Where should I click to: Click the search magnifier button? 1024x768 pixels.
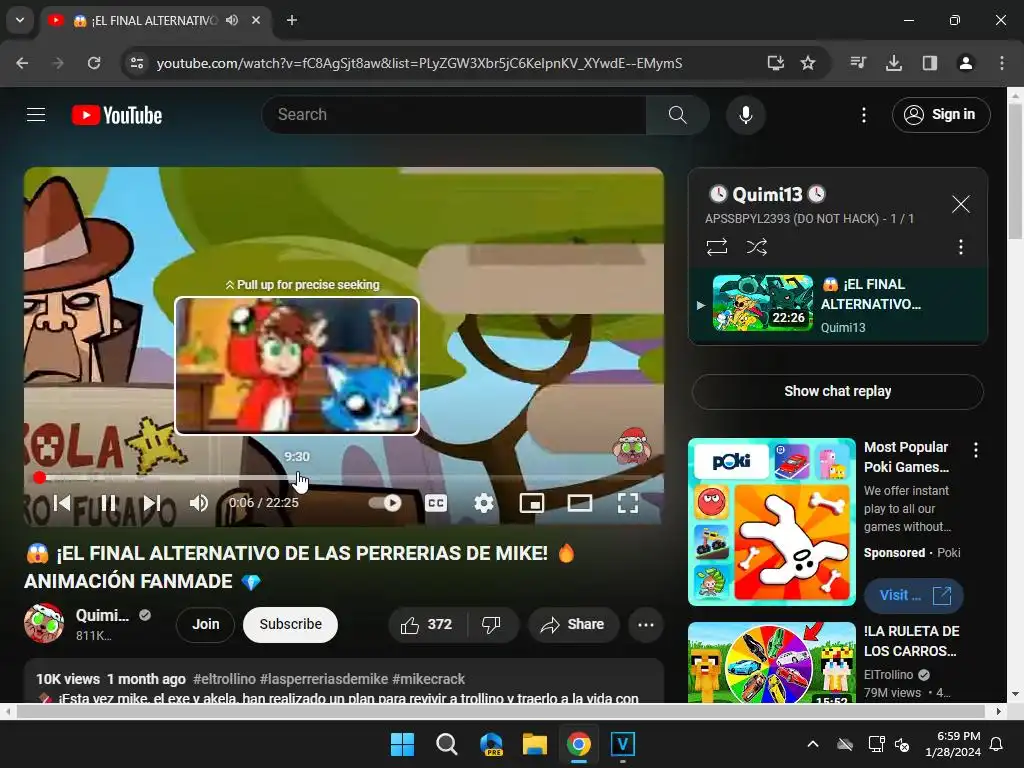click(x=677, y=115)
